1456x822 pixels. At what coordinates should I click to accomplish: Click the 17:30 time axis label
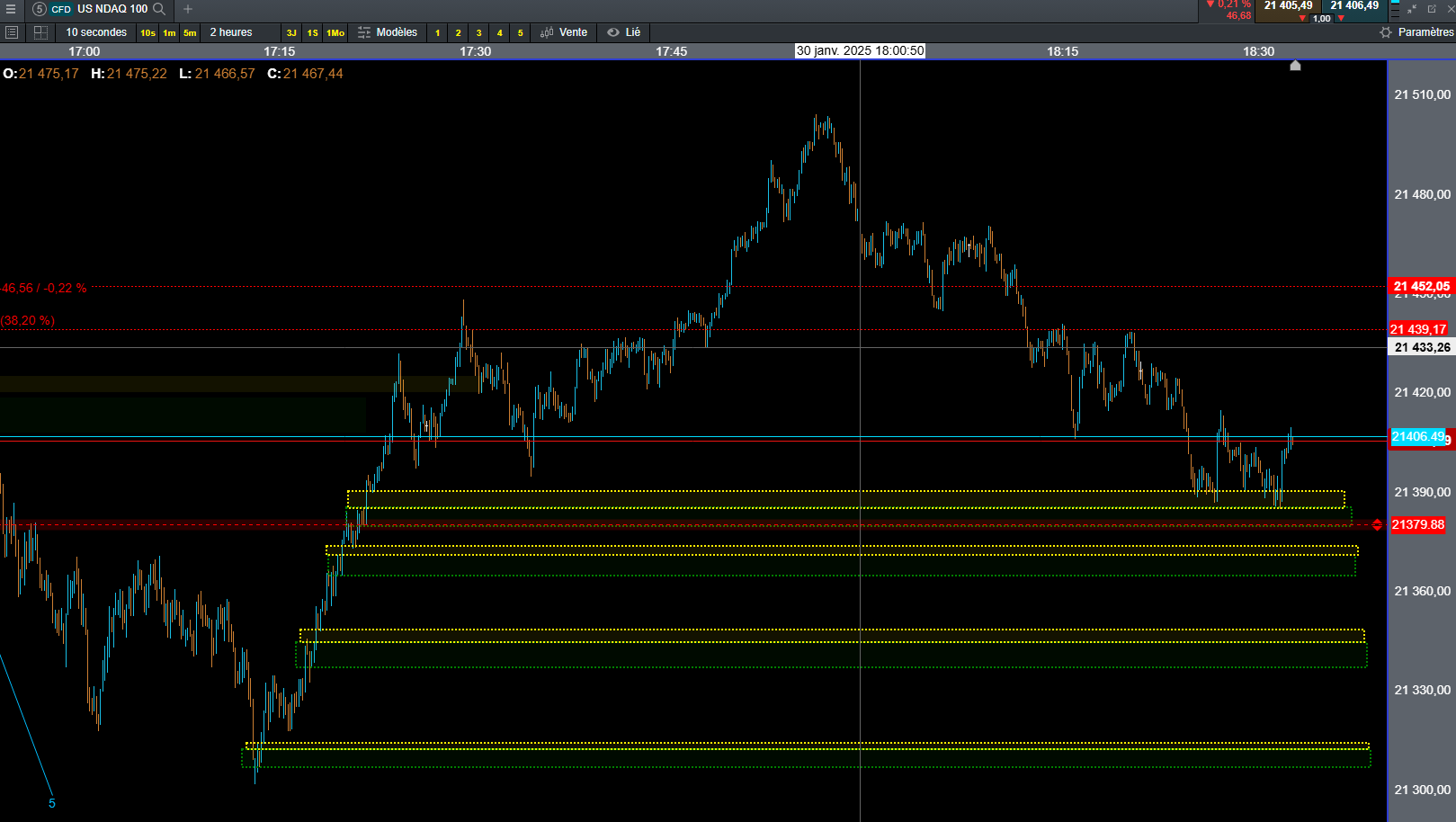click(x=476, y=51)
